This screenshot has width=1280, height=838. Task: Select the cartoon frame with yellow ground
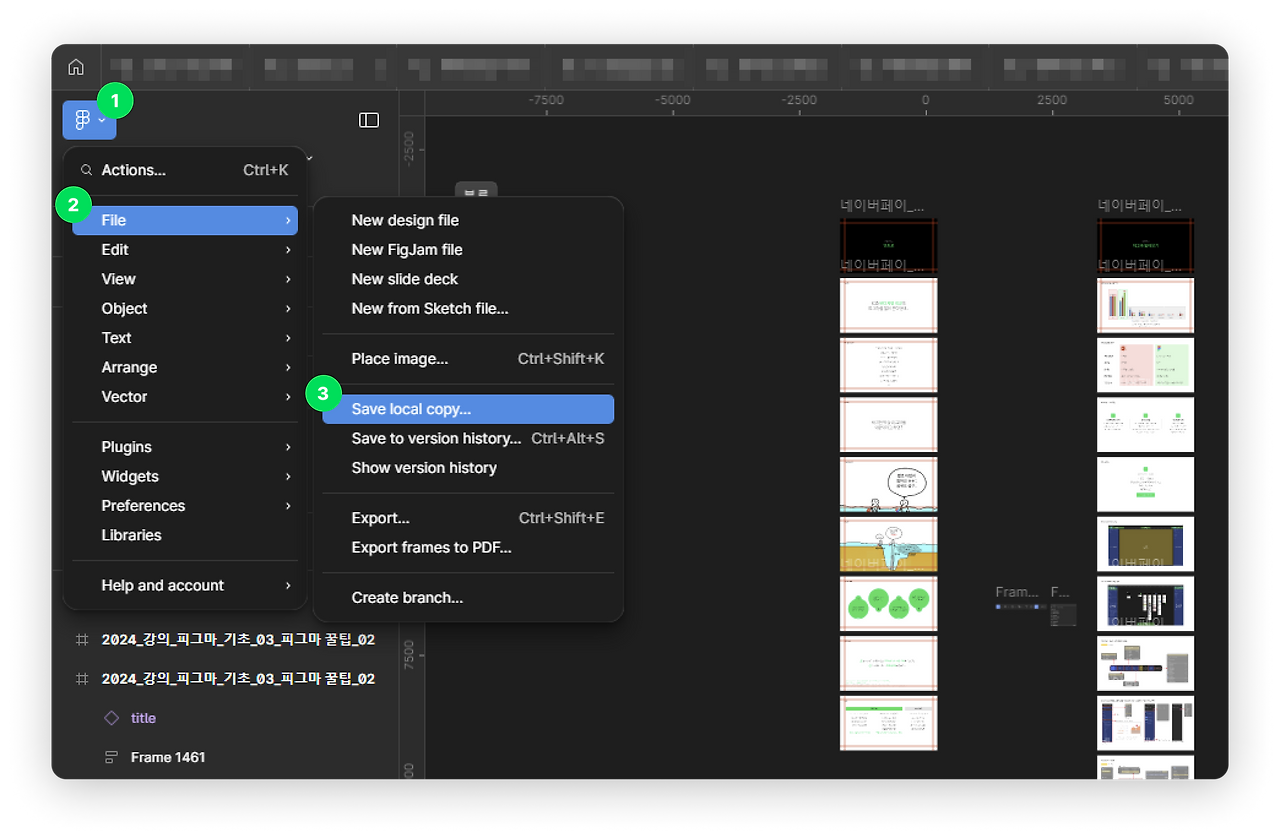(888, 544)
